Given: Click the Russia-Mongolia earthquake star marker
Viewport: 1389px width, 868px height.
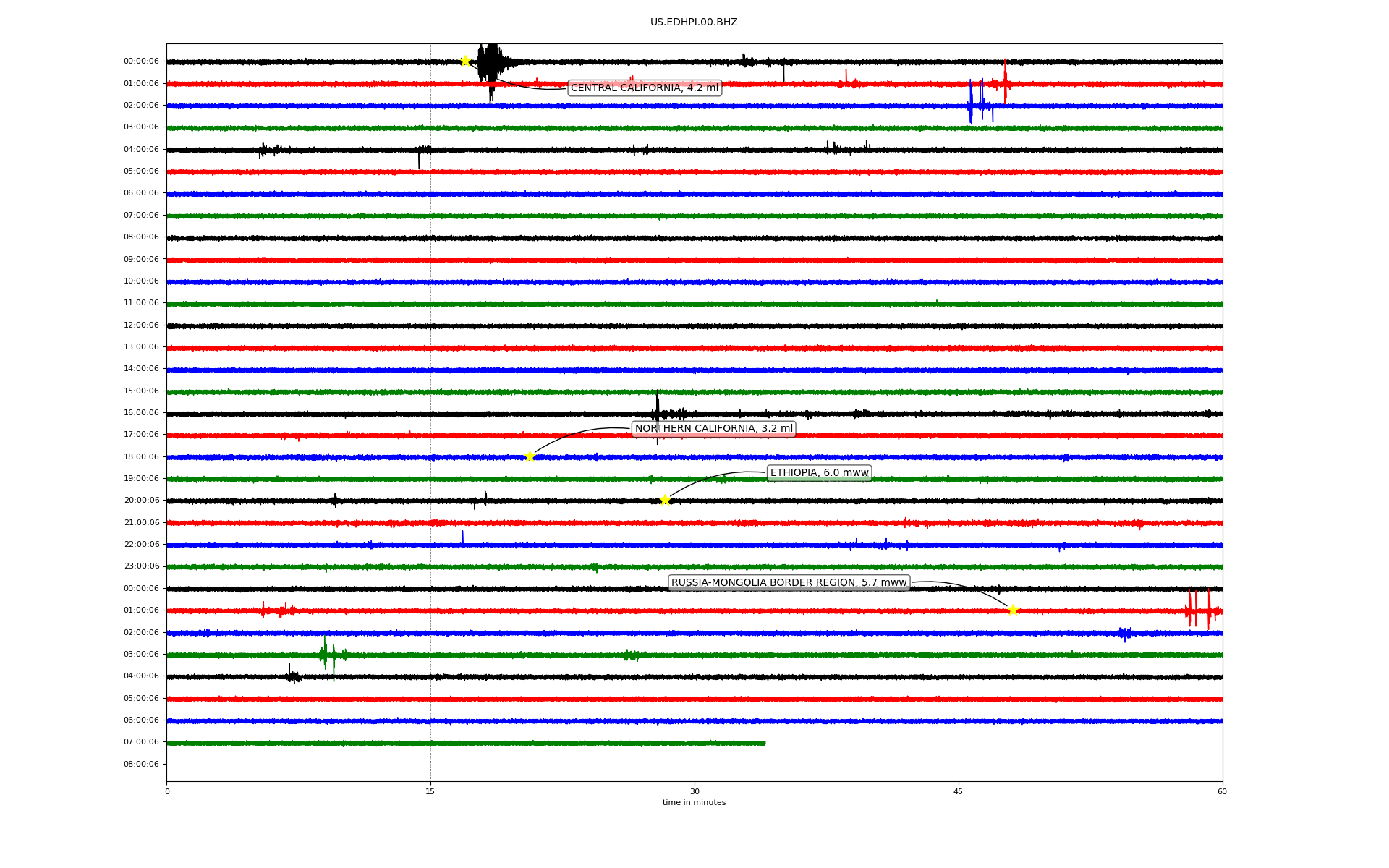Looking at the screenshot, I should click(x=1013, y=610).
